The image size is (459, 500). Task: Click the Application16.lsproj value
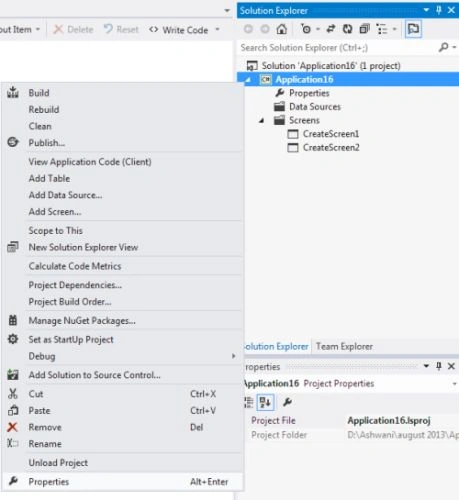pos(389,421)
